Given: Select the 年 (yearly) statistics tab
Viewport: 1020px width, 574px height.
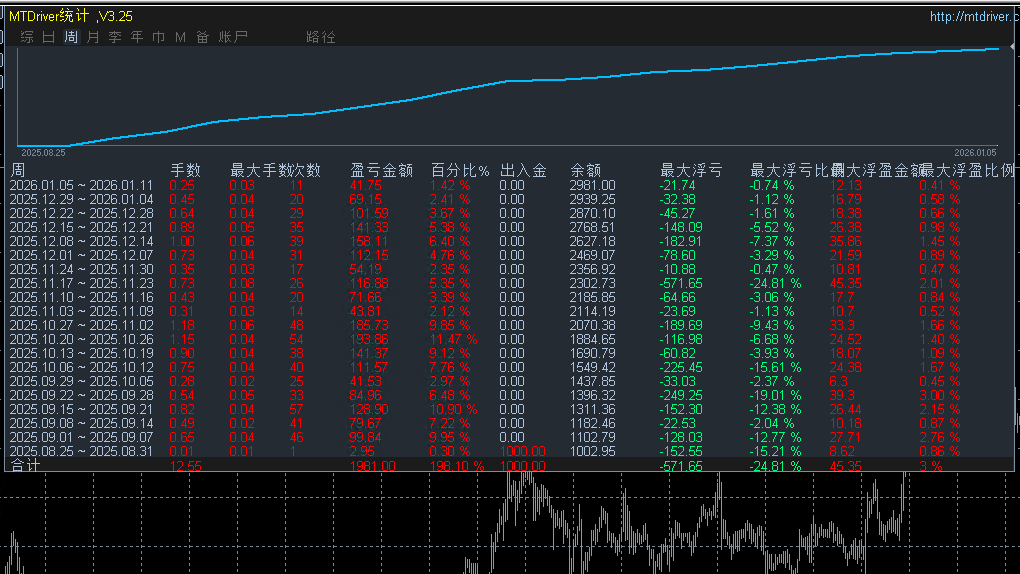Looking at the screenshot, I should (137, 37).
